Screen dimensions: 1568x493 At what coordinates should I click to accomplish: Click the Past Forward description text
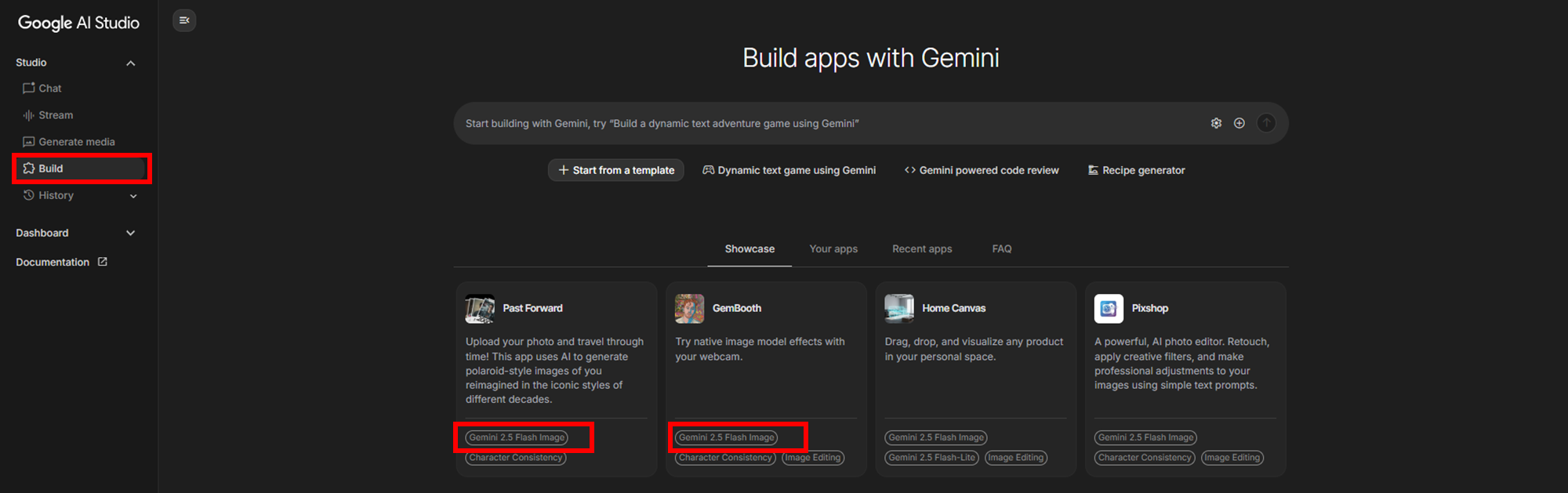(x=554, y=371)
